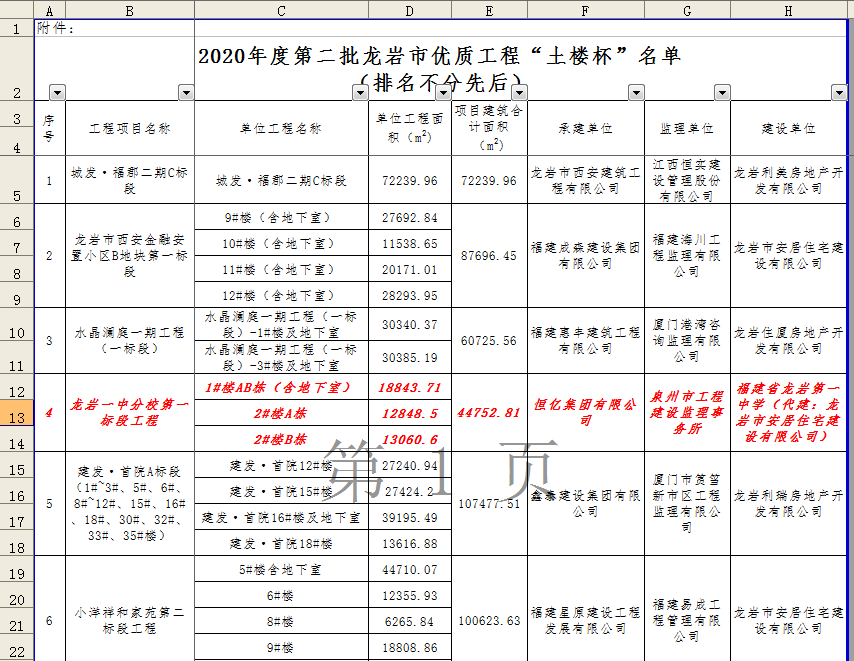Expand the filter dropdown in column C
Image resolution: width=854 pixels, height=661 pixels.
(x=360, y=92)
